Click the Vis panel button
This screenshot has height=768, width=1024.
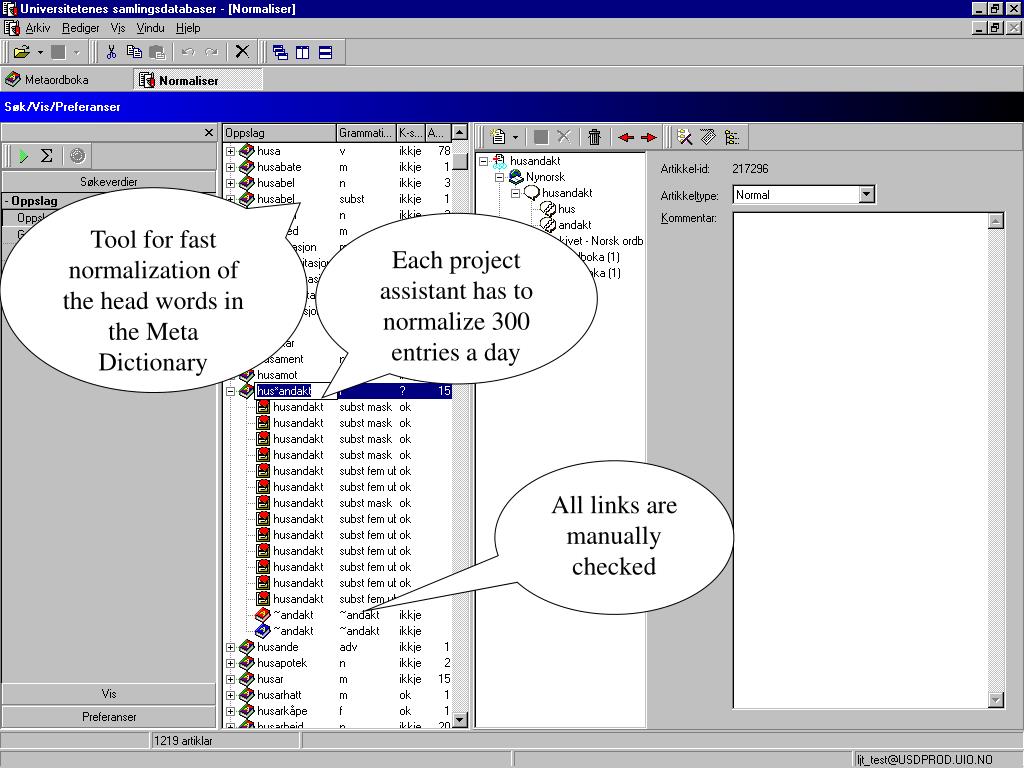[x=108, y=694]
